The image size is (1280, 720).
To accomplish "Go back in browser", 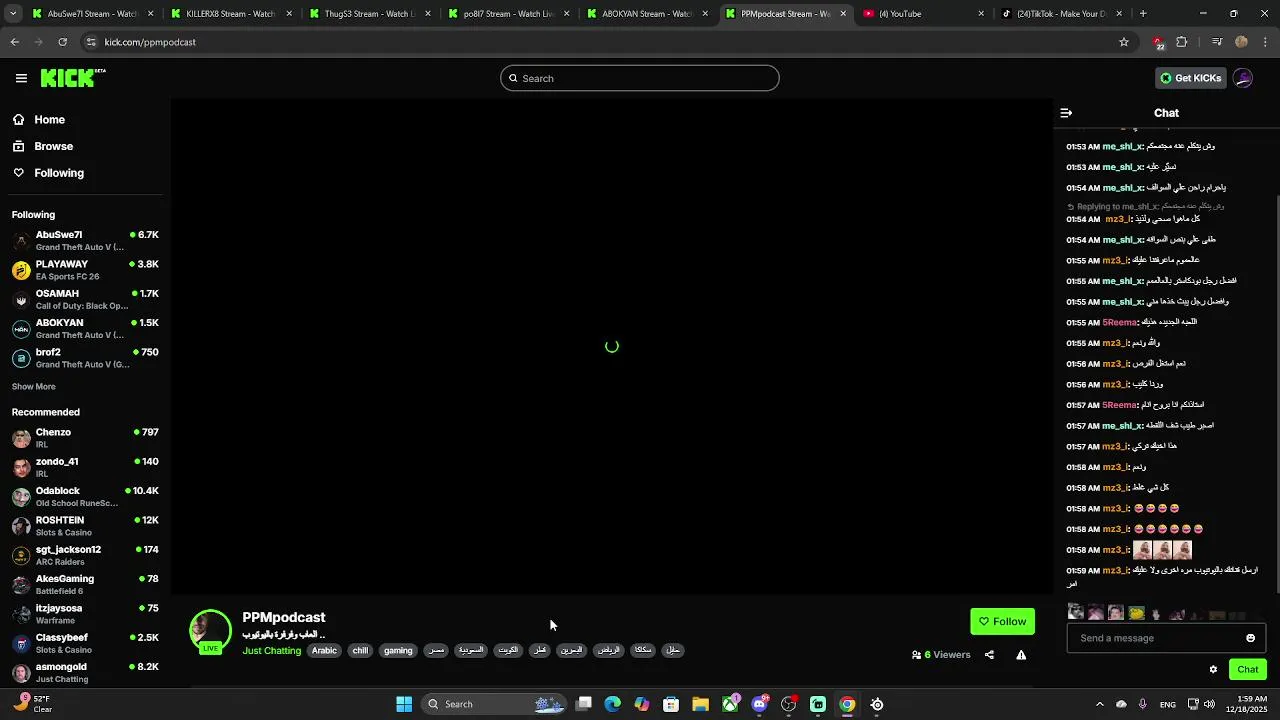I will click(15, 42).
